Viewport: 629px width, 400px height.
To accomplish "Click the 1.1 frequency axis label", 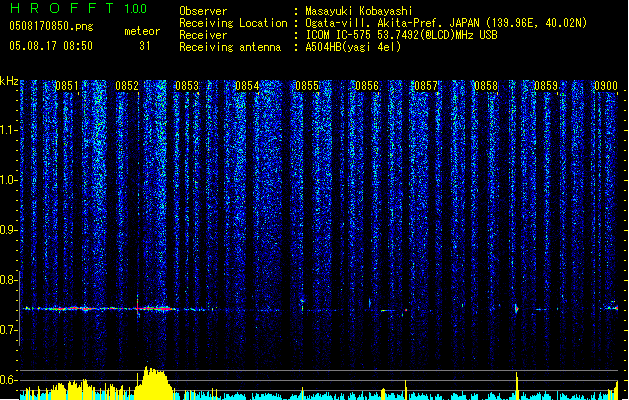I will pyautogui.click(x=8, y=130).
